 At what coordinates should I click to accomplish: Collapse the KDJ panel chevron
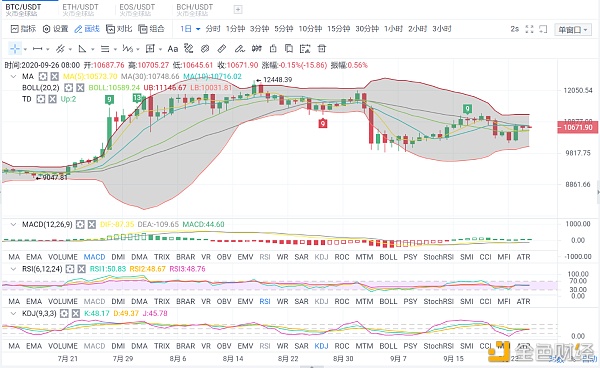coord(13,314)
